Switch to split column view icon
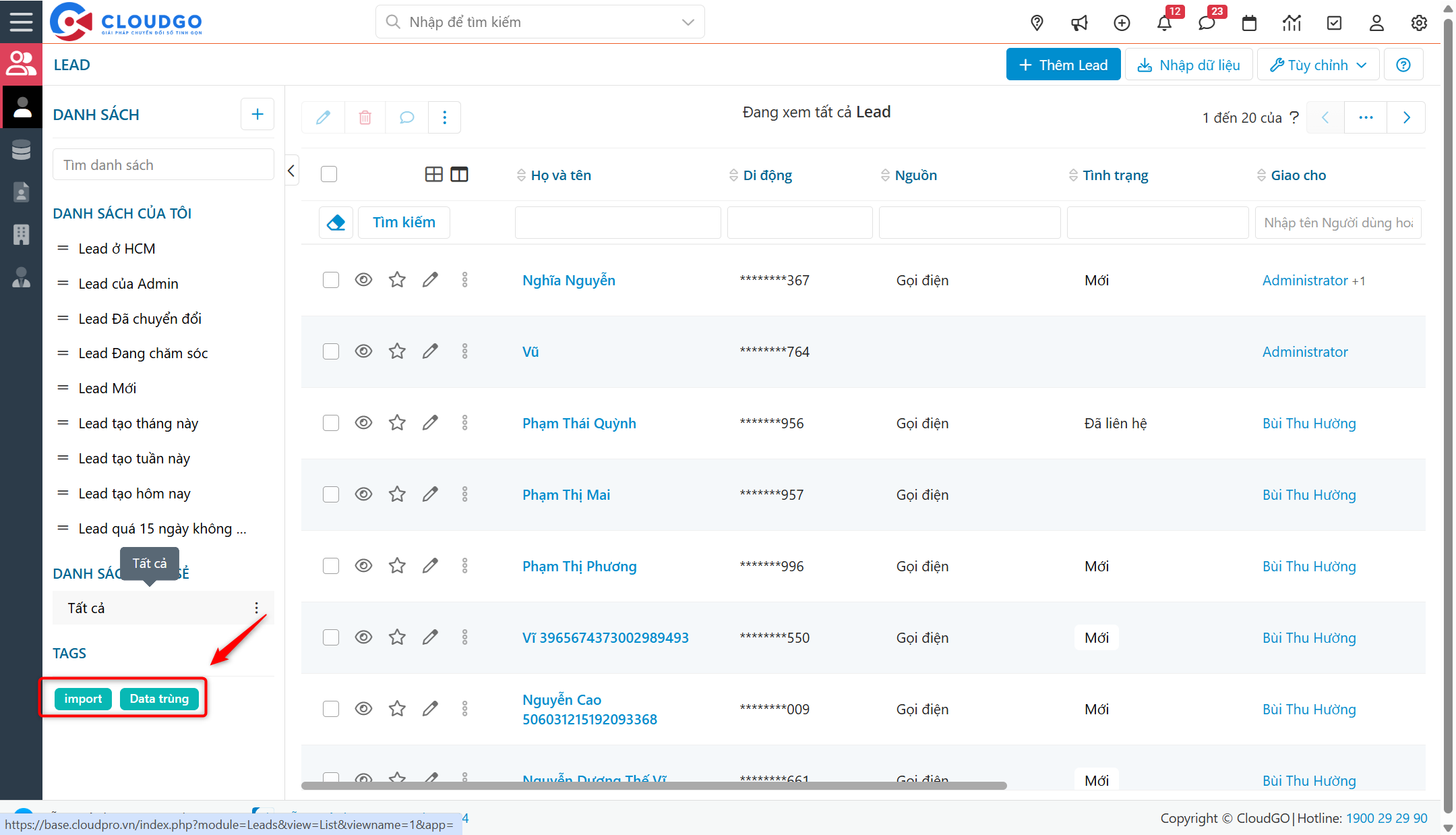 (x=459, y=175)
